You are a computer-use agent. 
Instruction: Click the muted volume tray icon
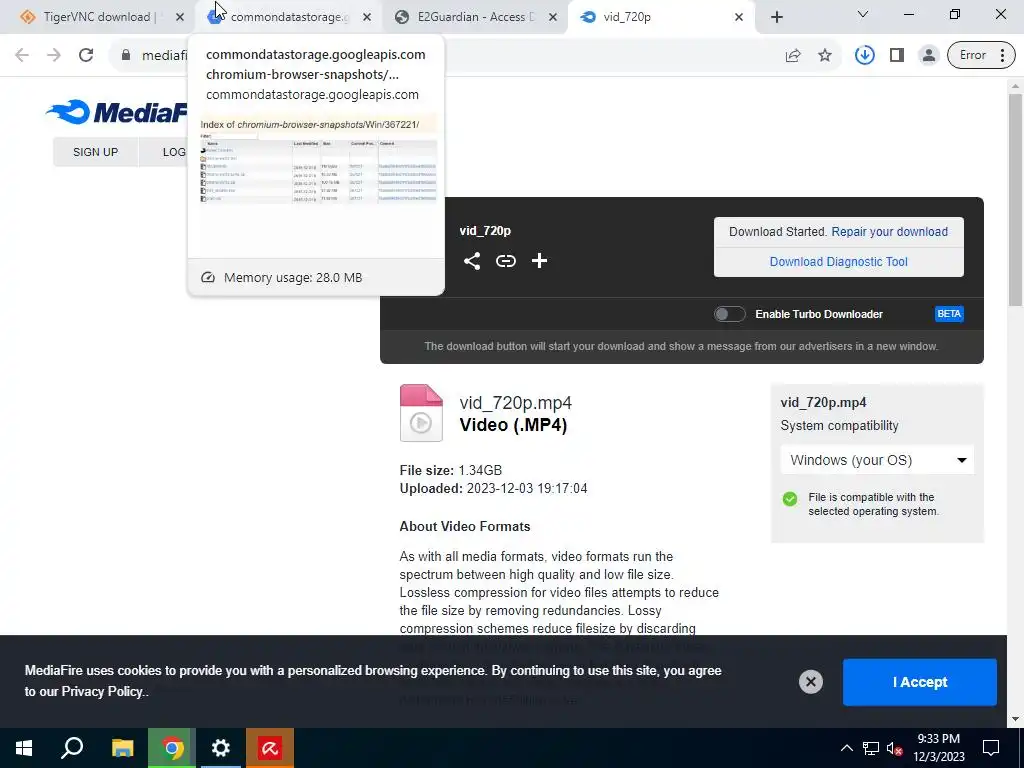(x=895, y=748)
